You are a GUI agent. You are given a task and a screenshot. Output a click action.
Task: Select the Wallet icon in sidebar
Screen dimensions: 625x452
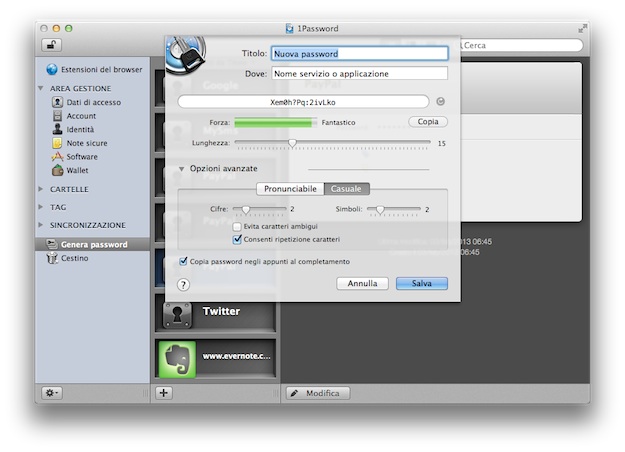coord(57,170)
